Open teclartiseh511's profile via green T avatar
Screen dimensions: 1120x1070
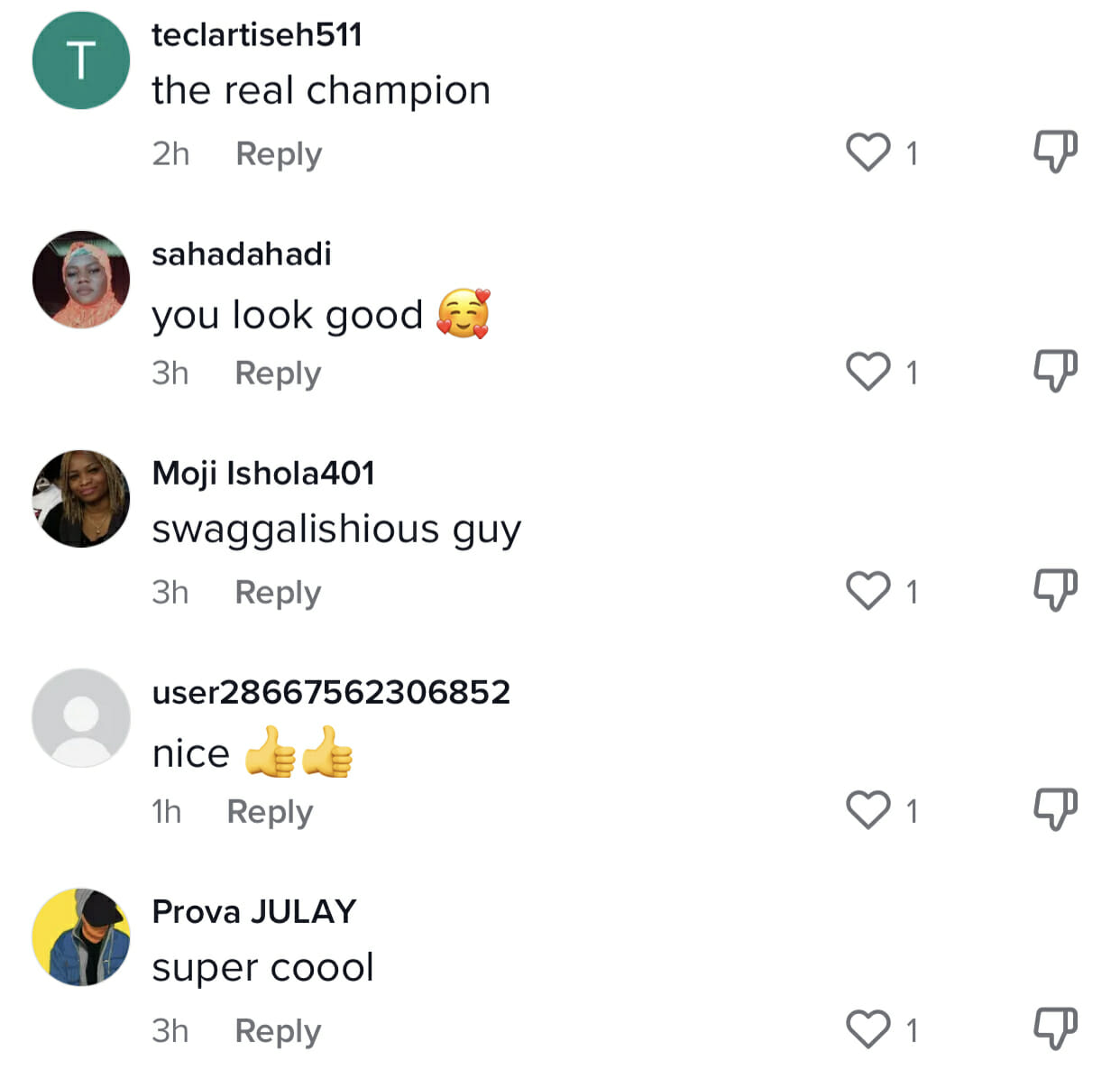click(x=81, y=60)
